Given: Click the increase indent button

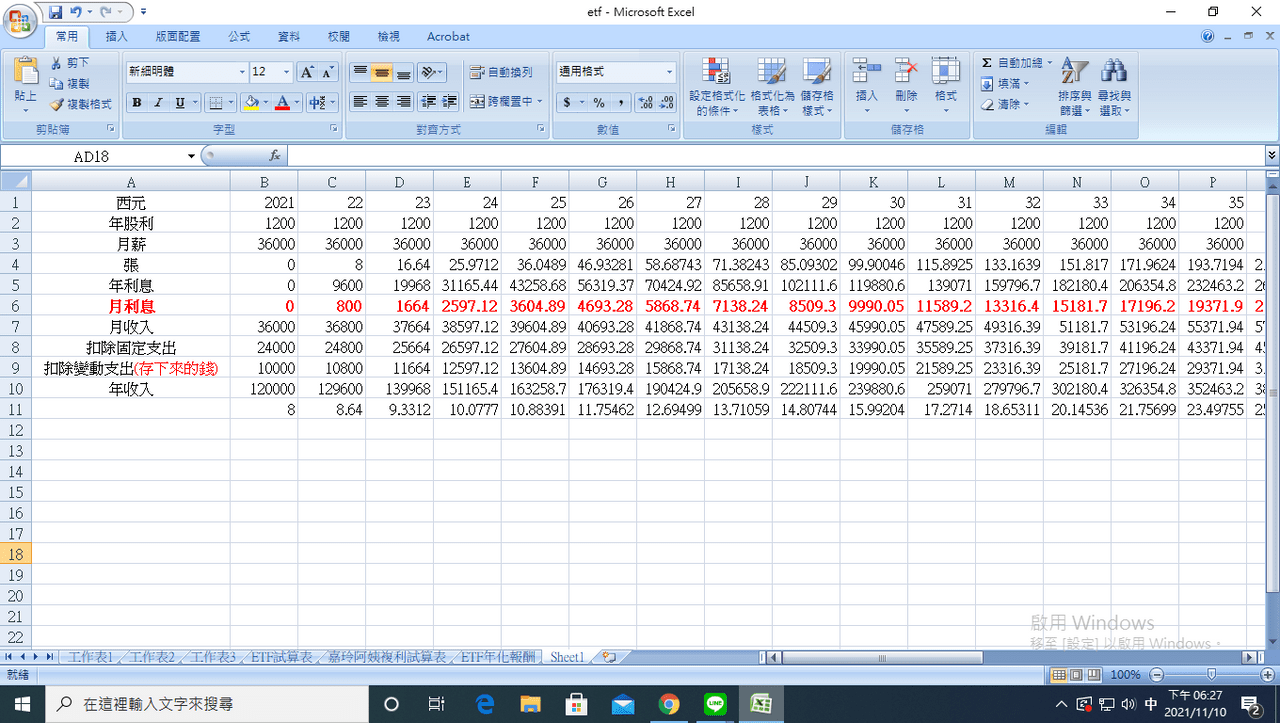Looking at the screenshot, I should (x=450, y=102).
